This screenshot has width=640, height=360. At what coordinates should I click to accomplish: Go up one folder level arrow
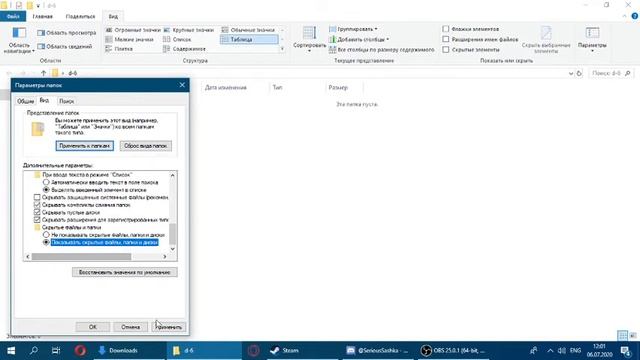(43, 73)
